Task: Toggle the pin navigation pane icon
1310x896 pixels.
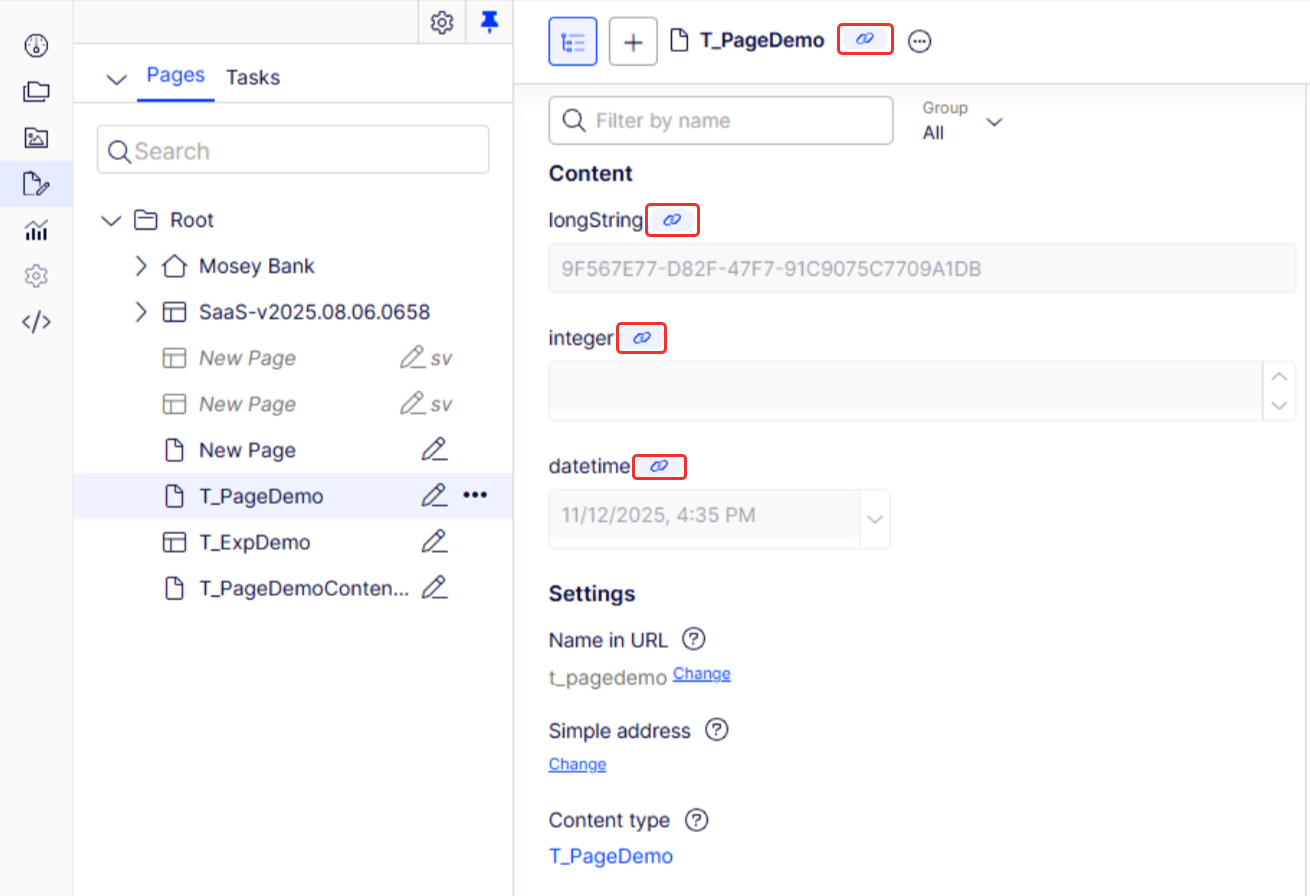Action: (x=489, y=22)
